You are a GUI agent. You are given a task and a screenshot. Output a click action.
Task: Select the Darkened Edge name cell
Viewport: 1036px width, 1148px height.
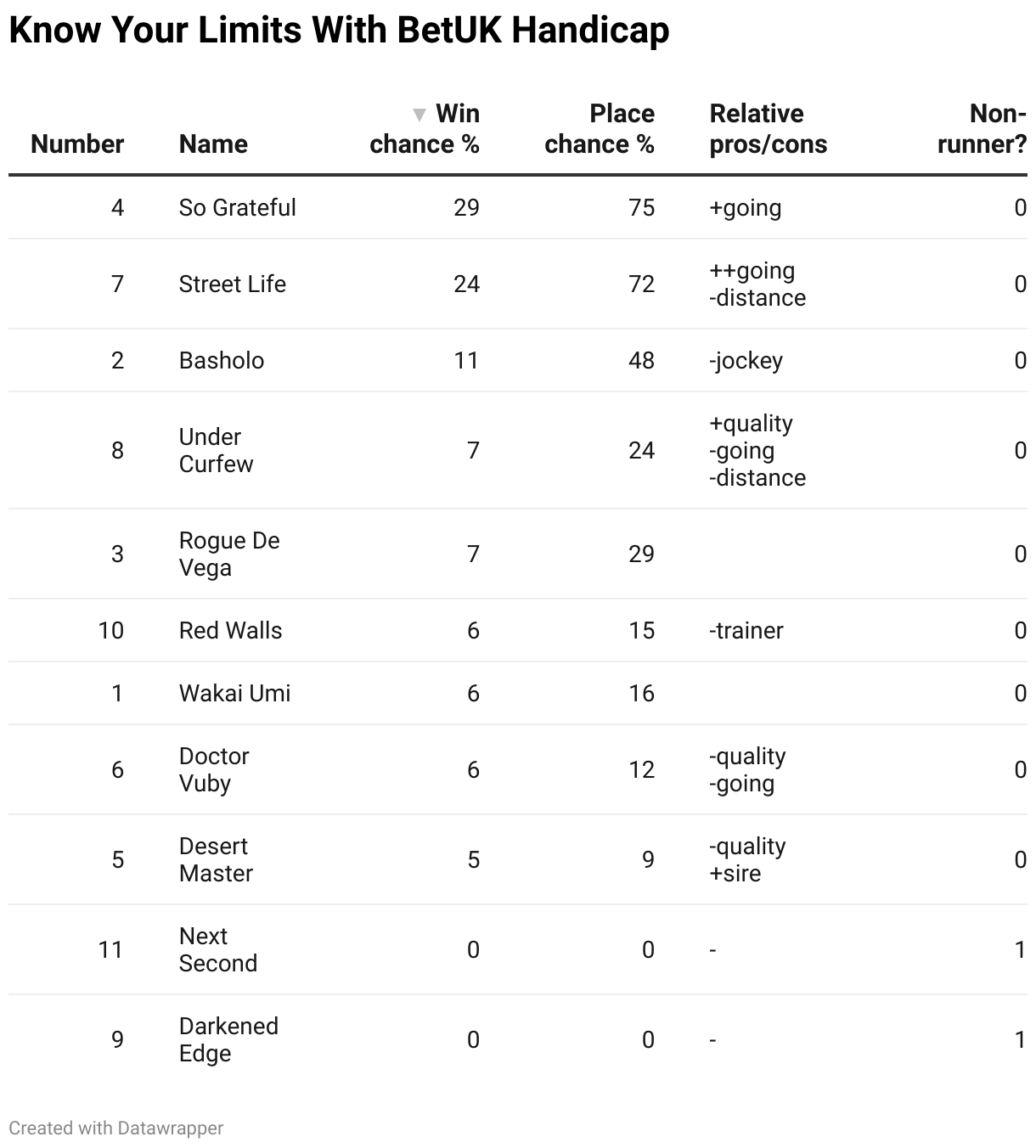coord(228,1039)
